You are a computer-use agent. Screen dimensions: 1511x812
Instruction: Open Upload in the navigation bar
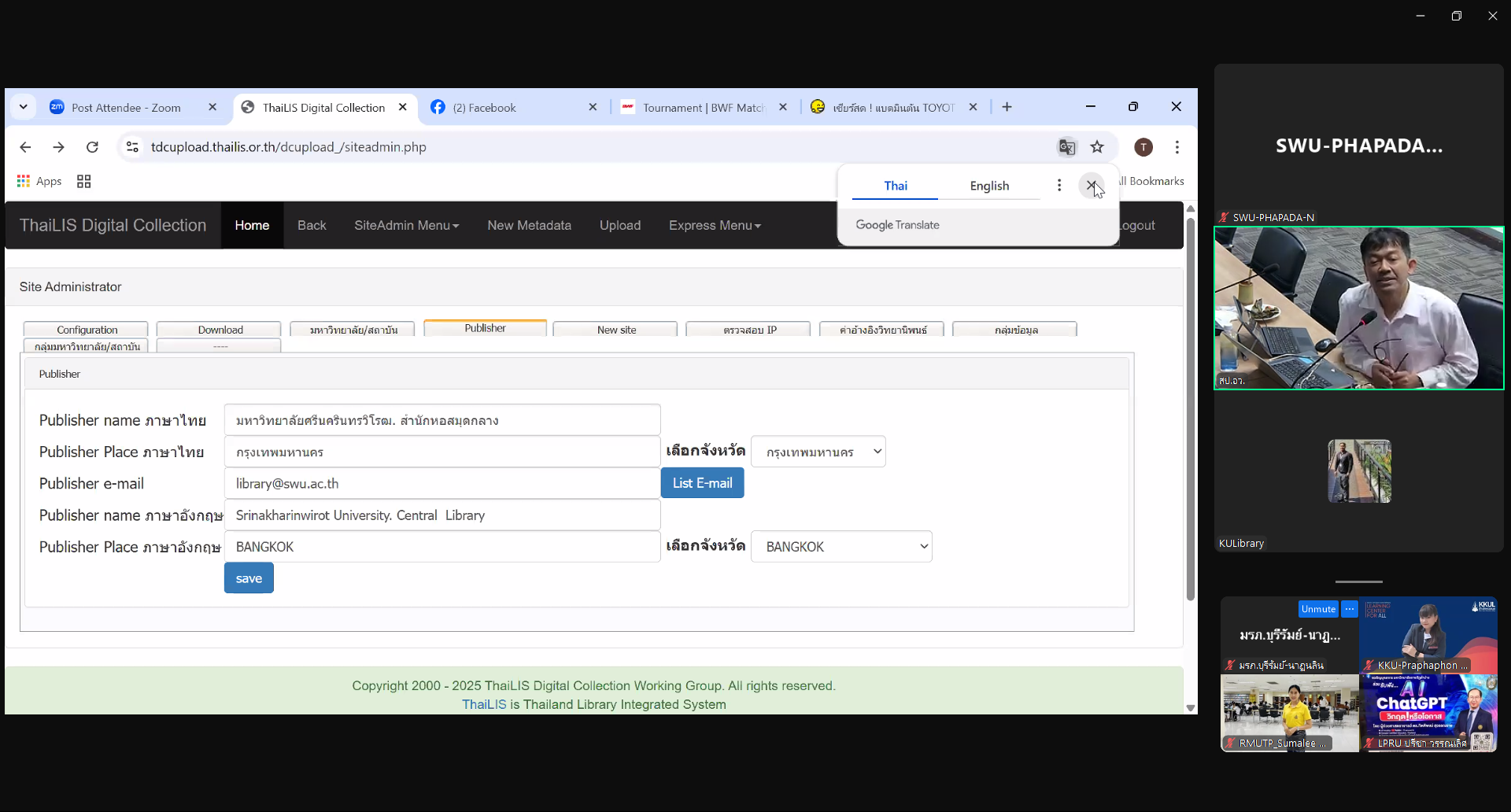click(x=620, y=226)
